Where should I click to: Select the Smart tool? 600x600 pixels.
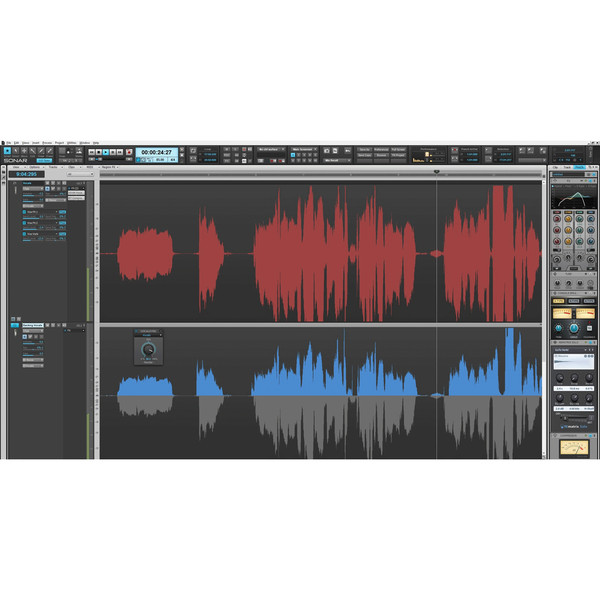click(7, 151)
